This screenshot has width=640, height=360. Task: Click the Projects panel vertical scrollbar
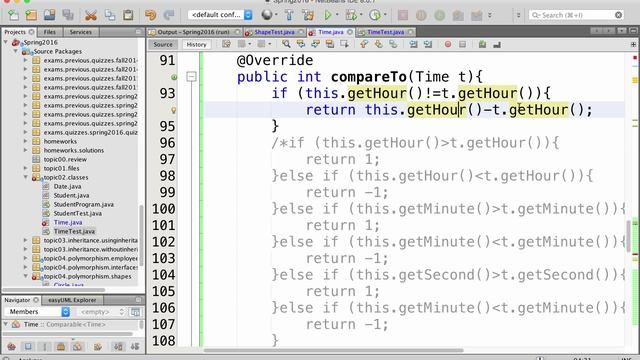pos(141,235)
